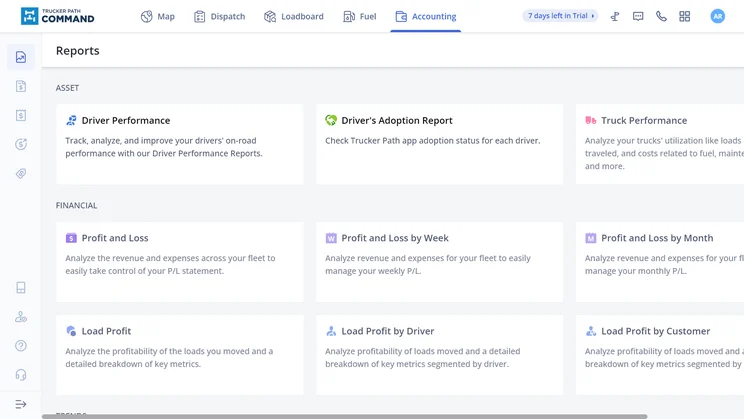Image resolution: width=744 pixels, height=419 pixels.
Task: Click the Truck Performance truck icon
Action: pyautogui.click(x=591, y=121)
